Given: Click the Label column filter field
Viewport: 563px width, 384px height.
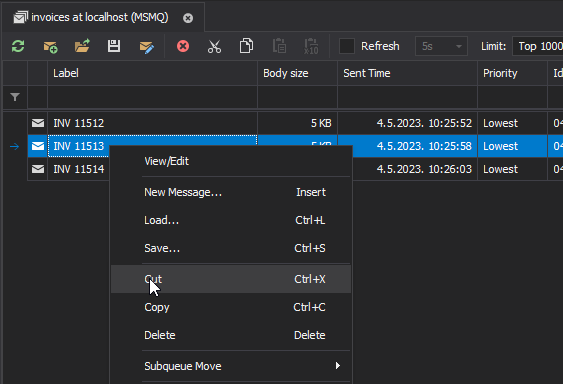Looking at the screenshot, I should tap(152, 97).
